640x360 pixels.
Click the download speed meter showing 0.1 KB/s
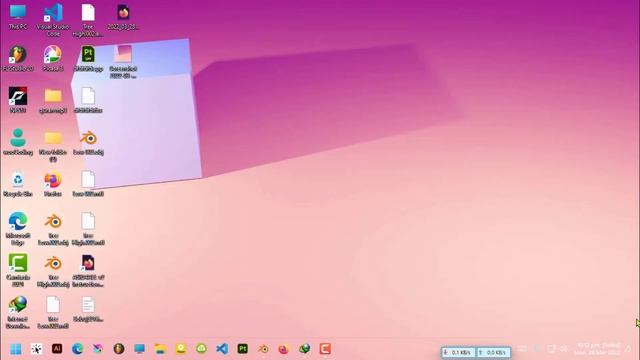click(458, 352)
